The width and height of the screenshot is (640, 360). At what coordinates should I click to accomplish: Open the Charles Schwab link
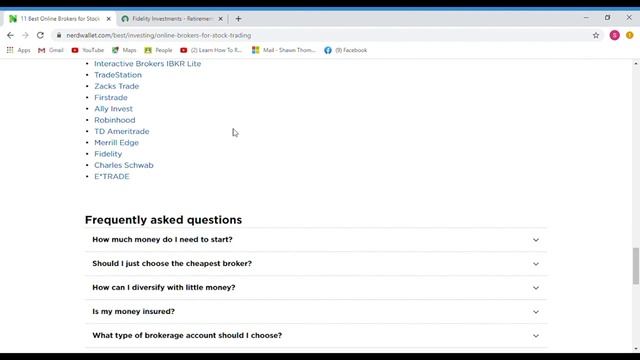pos(124,165)
